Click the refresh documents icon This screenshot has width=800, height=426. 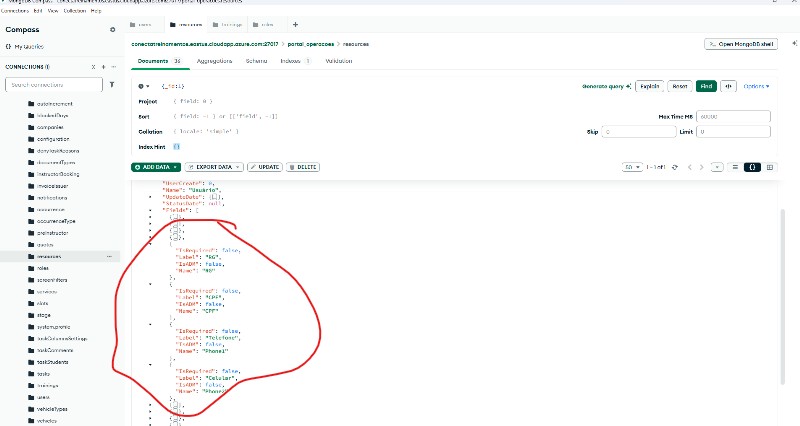[676, 167]
